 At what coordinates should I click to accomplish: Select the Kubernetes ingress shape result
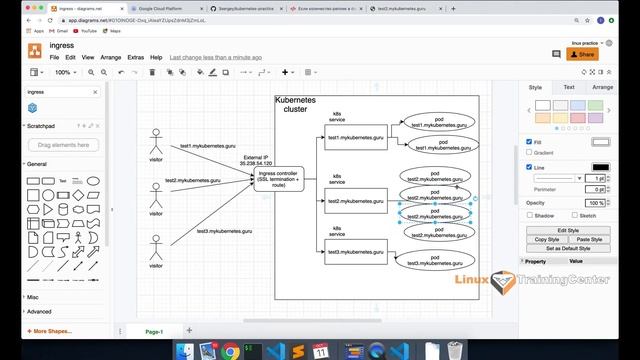pyautogui.click(x=33, y=108)
